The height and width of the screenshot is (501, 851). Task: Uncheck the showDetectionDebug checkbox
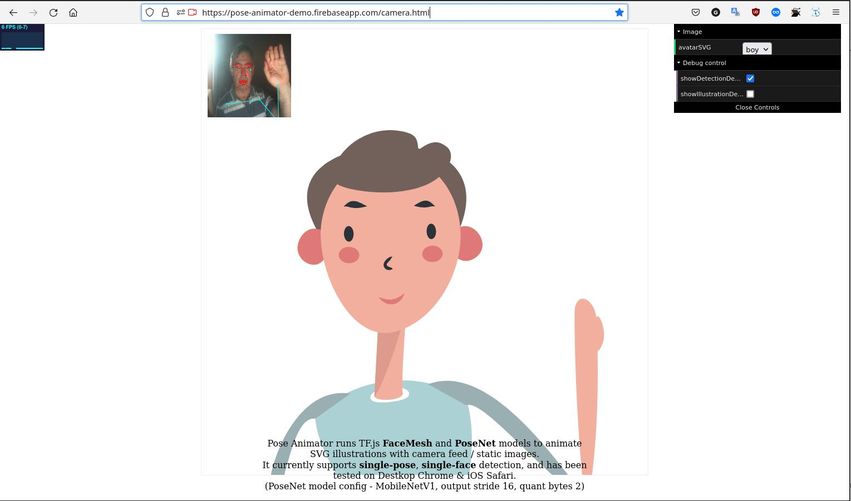click(750, 78)
